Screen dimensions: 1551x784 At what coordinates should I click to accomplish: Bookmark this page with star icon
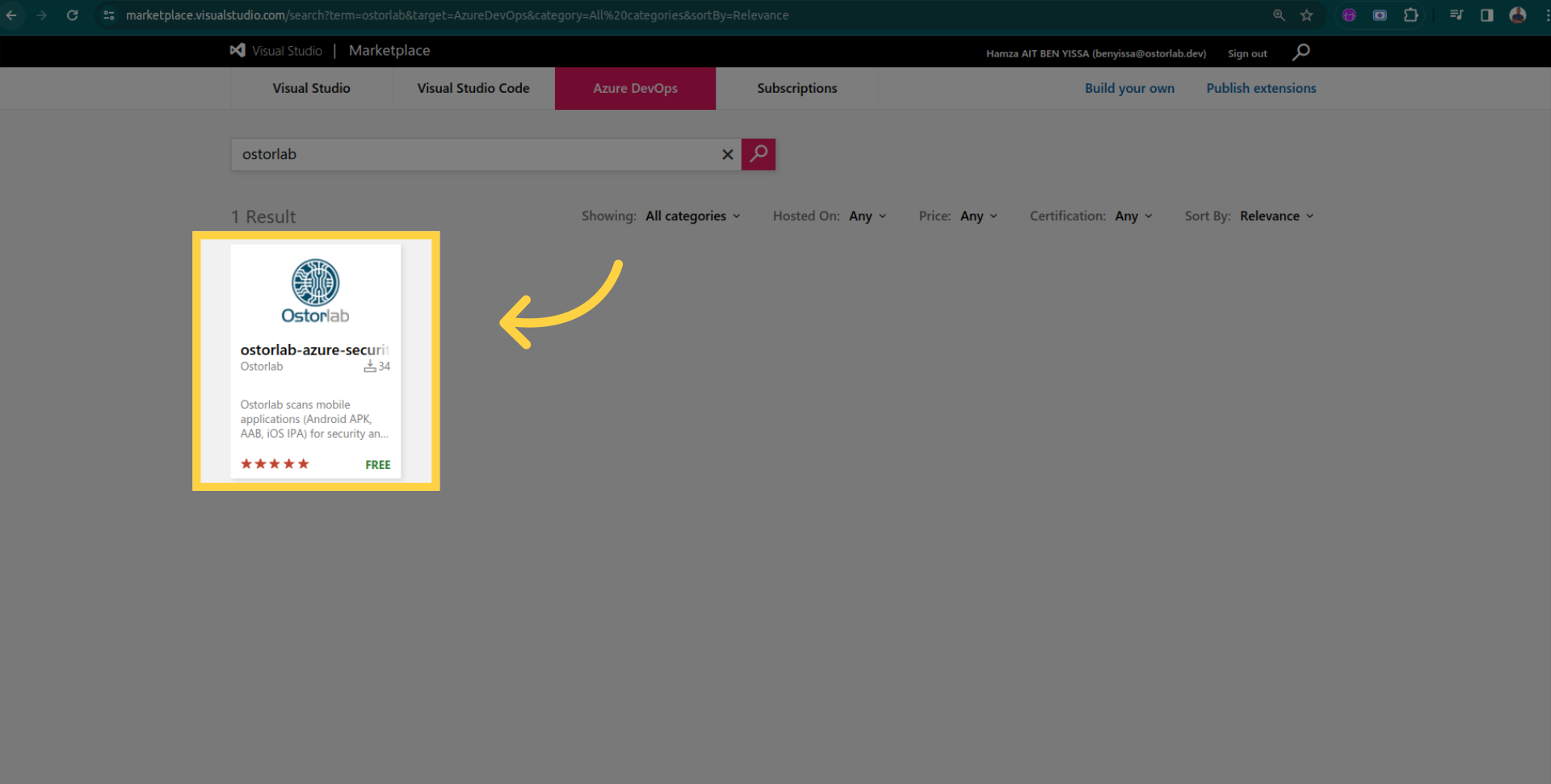(x=1306, y=15)
